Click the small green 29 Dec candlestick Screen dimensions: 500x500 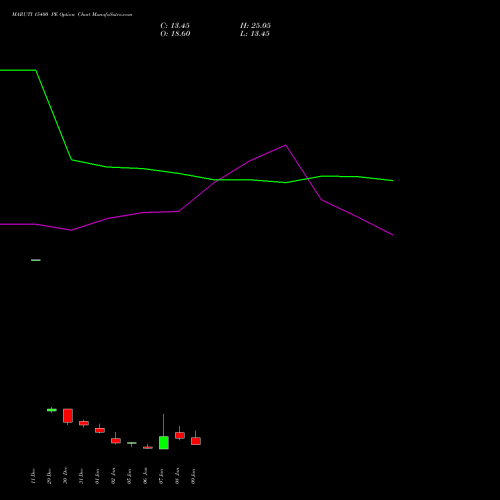pos(52,410)
